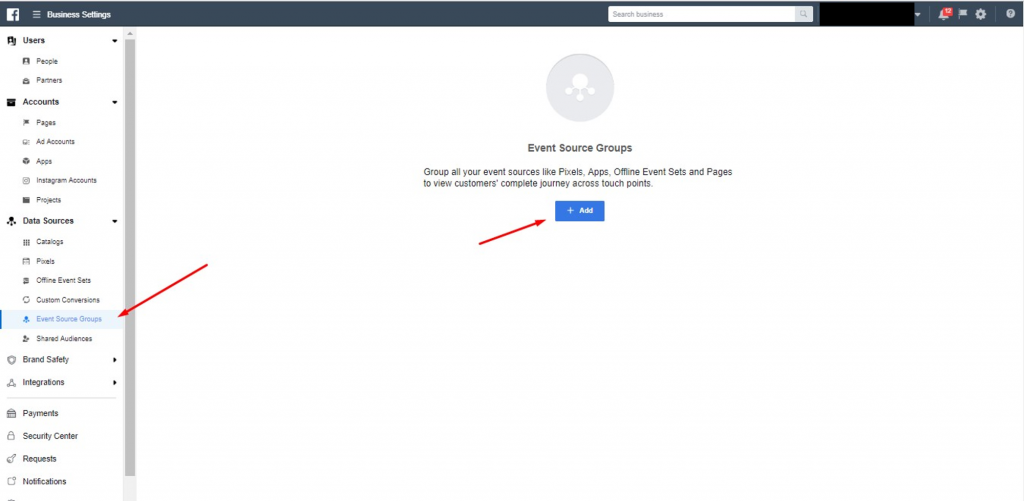Click the Apps cube icon
Screen dimensions: 1024x501
pos(26,161)
